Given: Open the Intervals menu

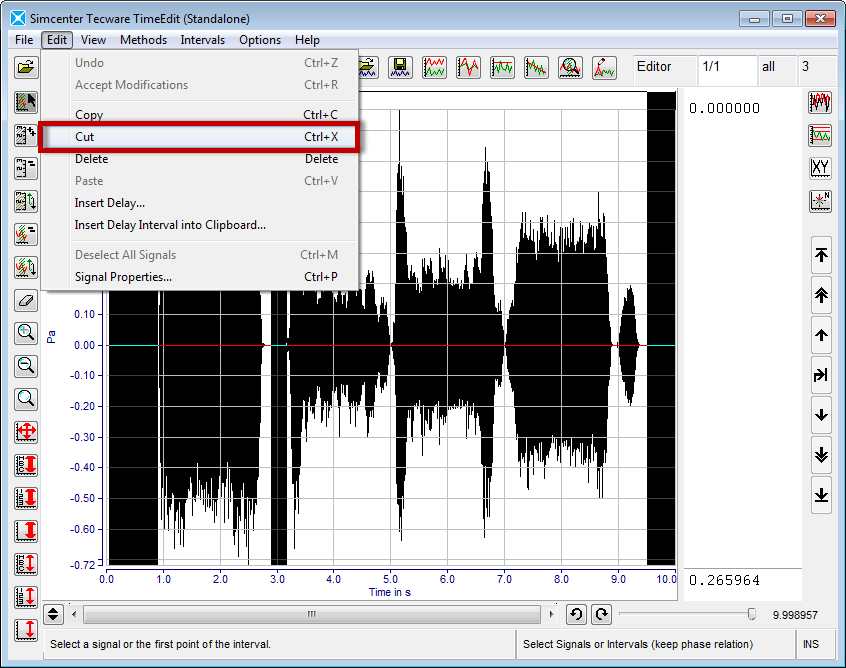Looking at the screenshot, I should 203,40.
